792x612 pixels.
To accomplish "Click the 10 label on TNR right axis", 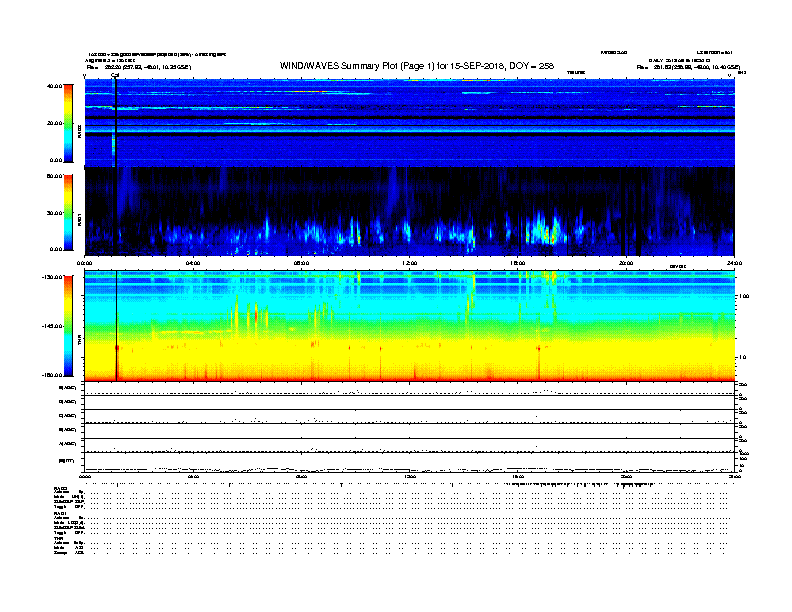I will click(742, 357).
